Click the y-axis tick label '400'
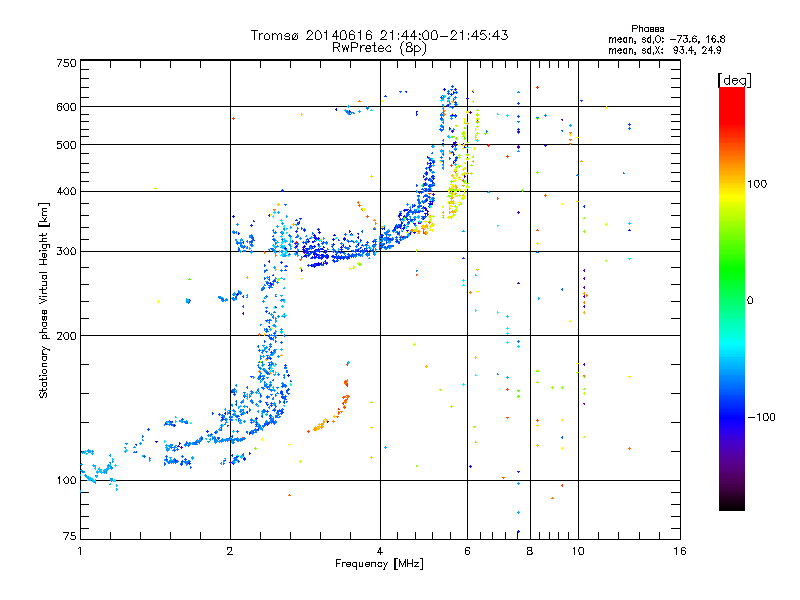 [x=66, y=192]
